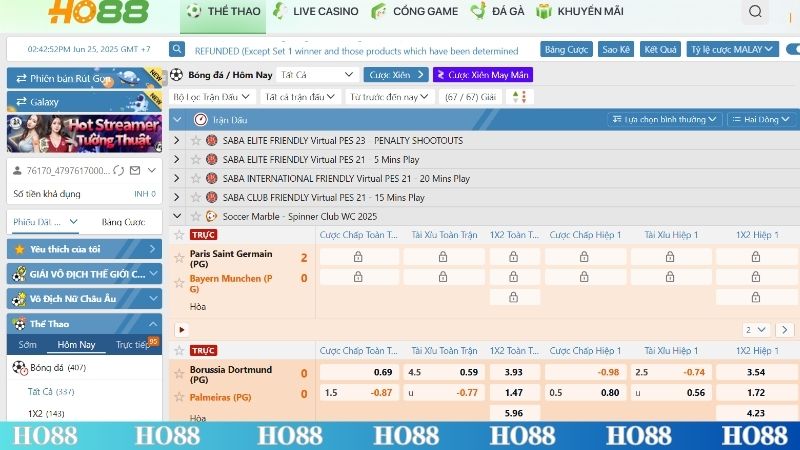The width and height of the screenshot is (800, 450).
Task: Click the user profile icon beside account number
Action: point(17,170)
